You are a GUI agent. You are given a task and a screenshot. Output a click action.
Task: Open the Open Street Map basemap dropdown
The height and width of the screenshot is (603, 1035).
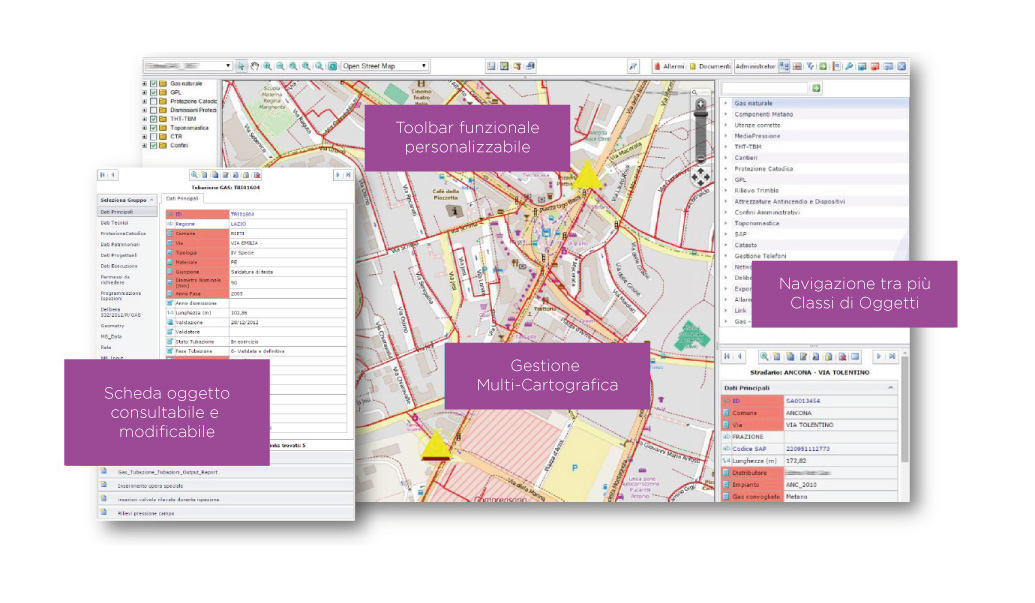(385, 66)
